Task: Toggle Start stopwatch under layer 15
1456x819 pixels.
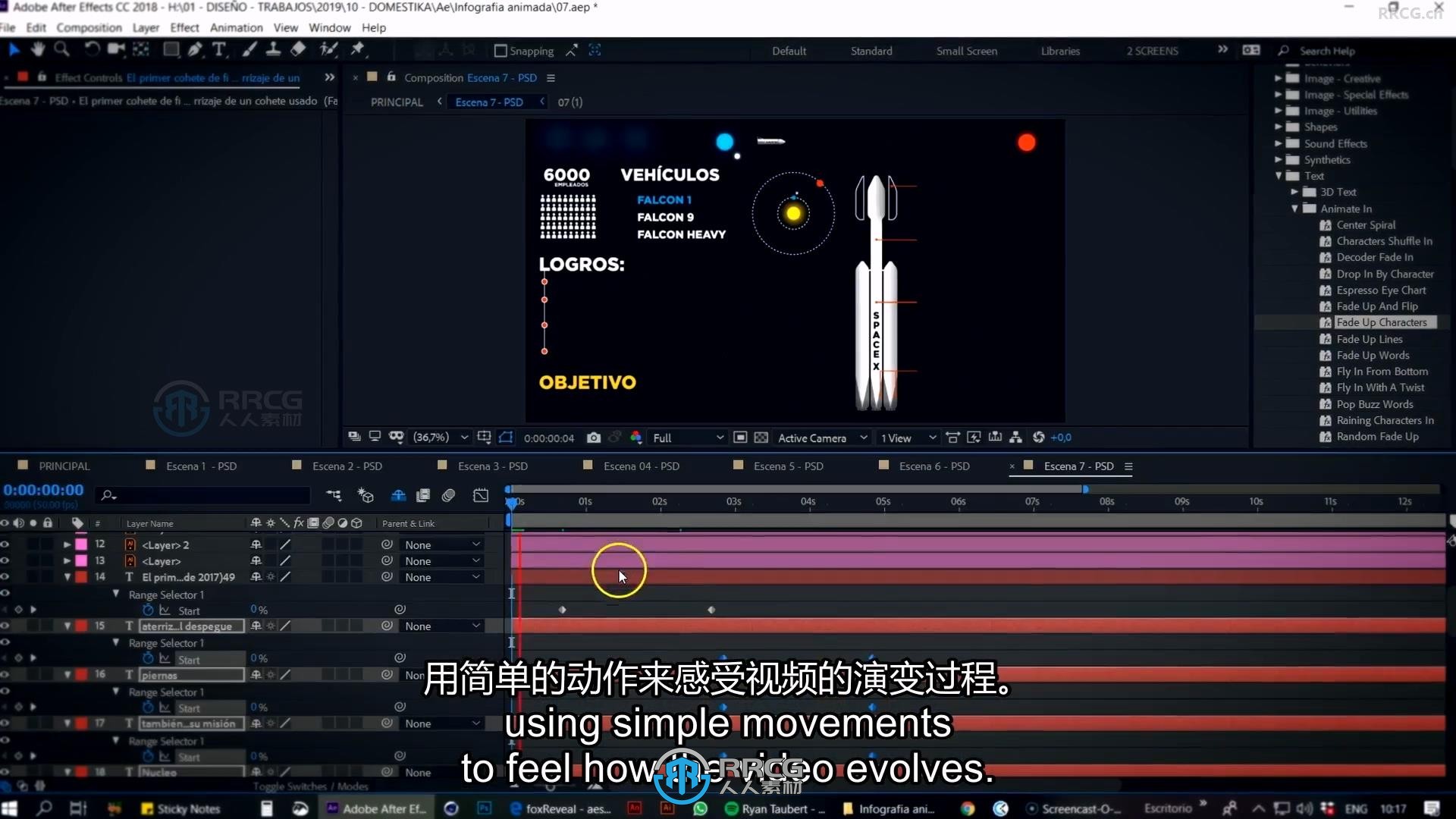Action: click(x=148, y=658)
